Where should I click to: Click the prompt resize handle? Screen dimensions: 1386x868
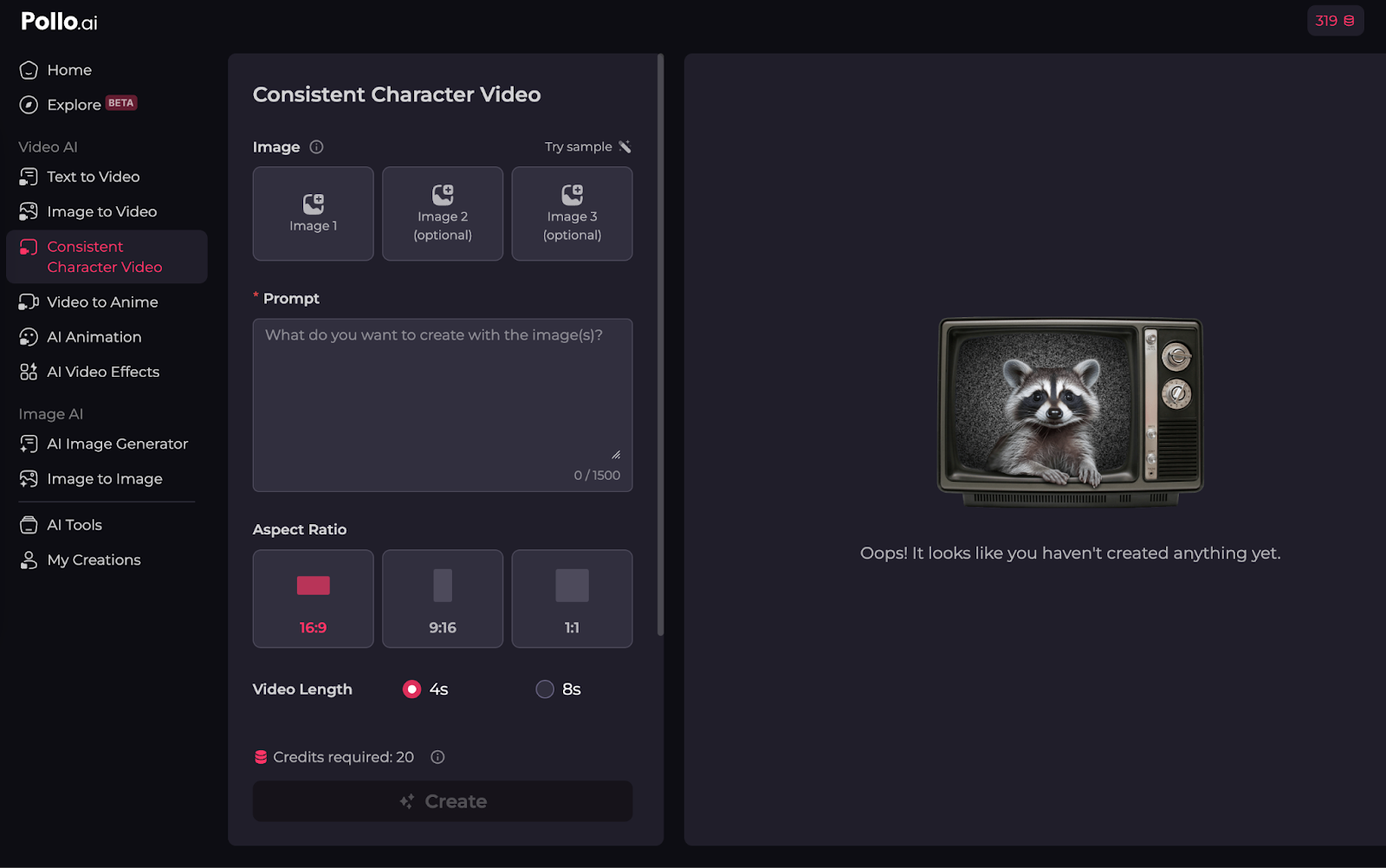click(x=616, y=455)
